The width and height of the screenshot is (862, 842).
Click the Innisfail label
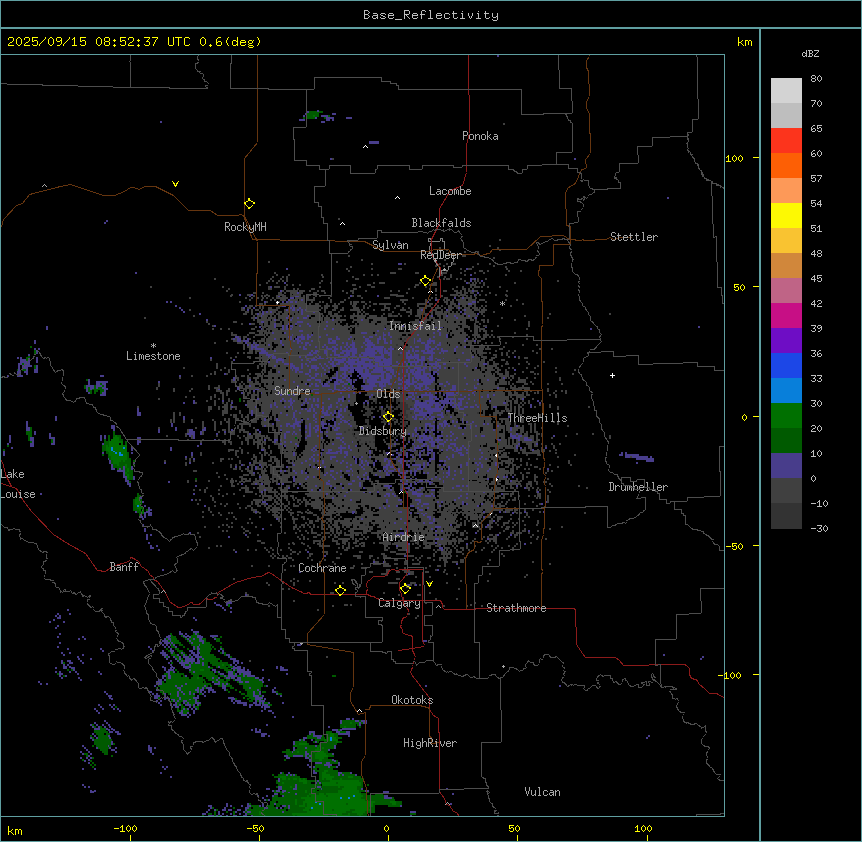pyautogui.click(x=415, y=326)
